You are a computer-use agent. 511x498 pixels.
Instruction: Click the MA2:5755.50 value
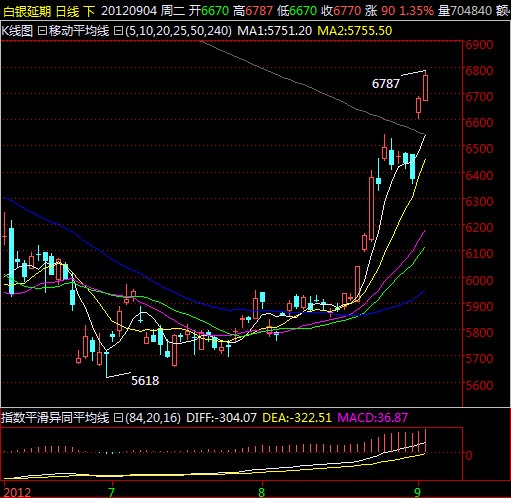355,31
